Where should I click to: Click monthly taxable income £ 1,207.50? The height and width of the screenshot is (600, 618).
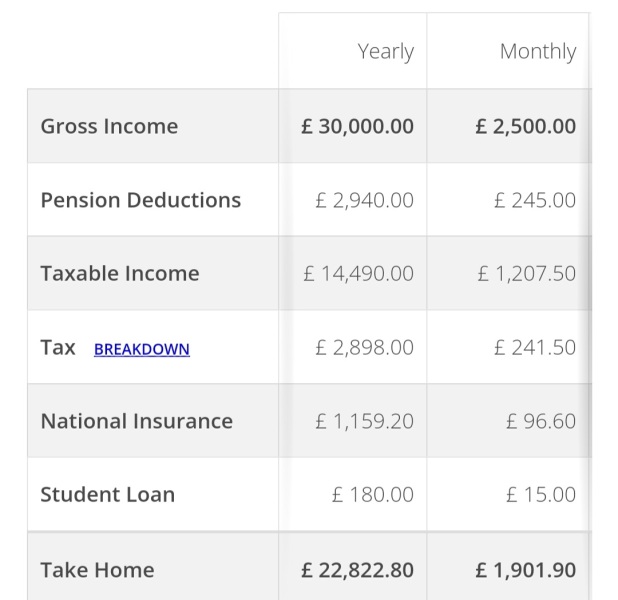tap(527, 274)
